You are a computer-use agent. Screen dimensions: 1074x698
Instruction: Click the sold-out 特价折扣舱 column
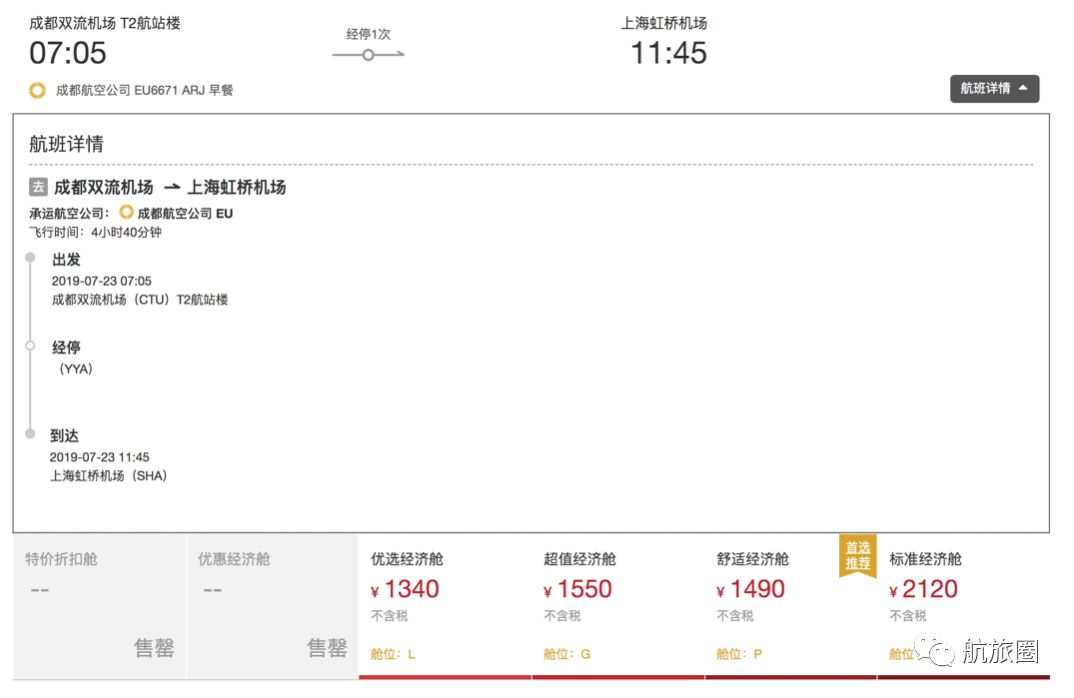pos(95,600)
